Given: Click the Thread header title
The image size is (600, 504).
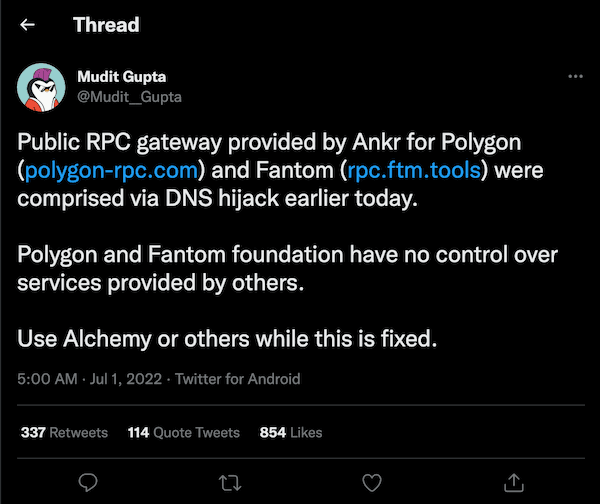Looking at the screenshot, I should point(105,25).
